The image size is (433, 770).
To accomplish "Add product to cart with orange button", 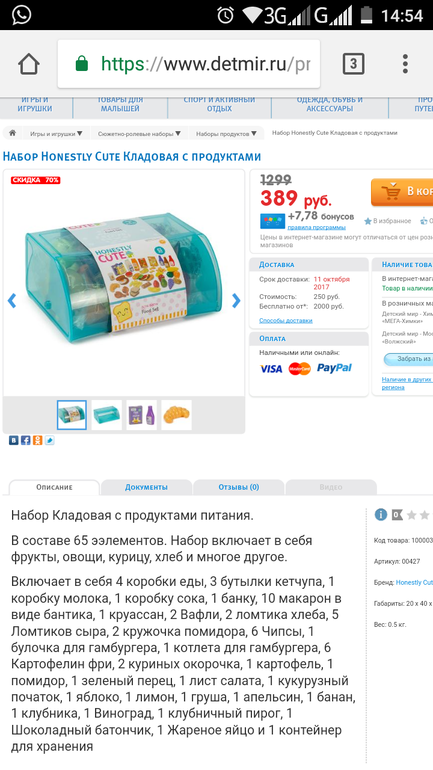I will click(x=402, y=192).
